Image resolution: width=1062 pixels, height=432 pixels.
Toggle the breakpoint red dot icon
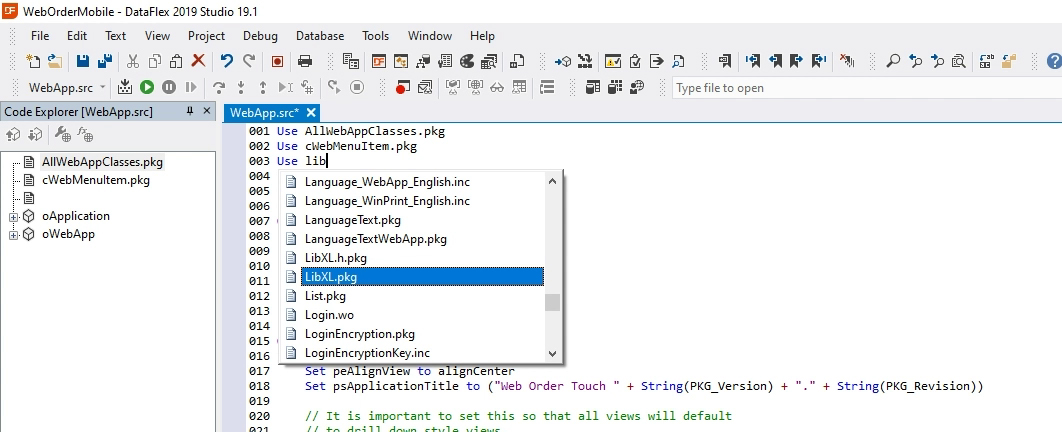[x=401, y=88]
